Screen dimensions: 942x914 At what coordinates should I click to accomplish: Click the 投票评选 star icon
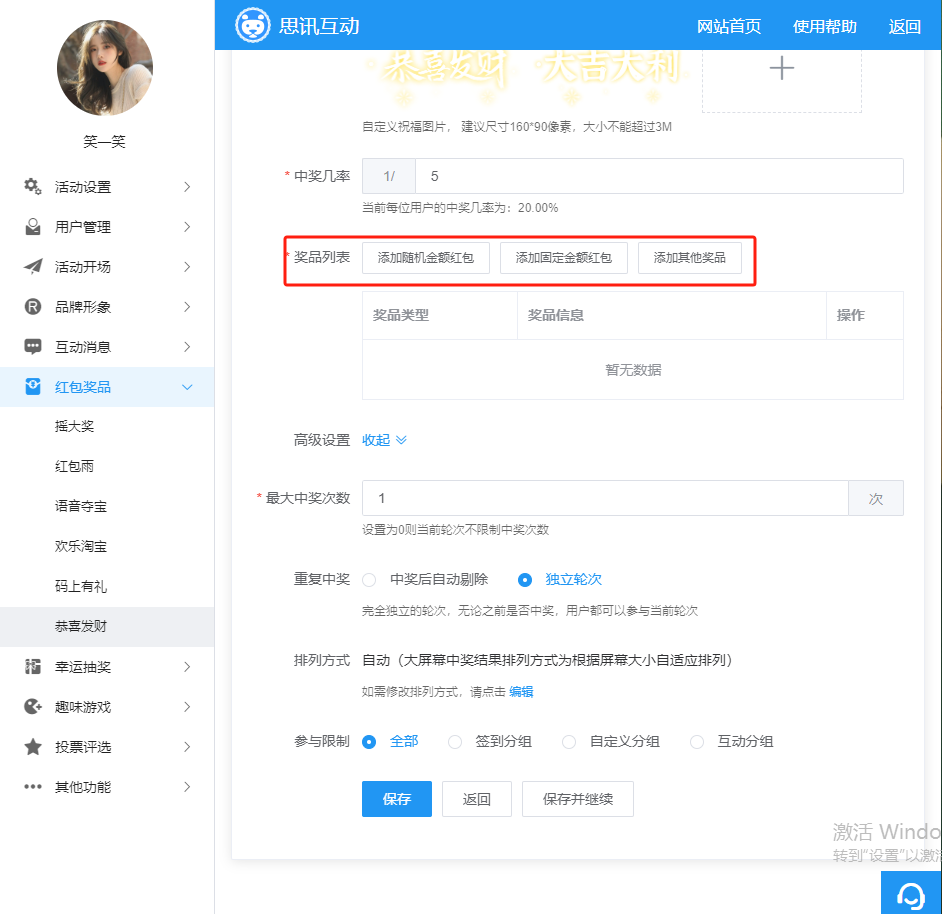(x=32, y=747)
